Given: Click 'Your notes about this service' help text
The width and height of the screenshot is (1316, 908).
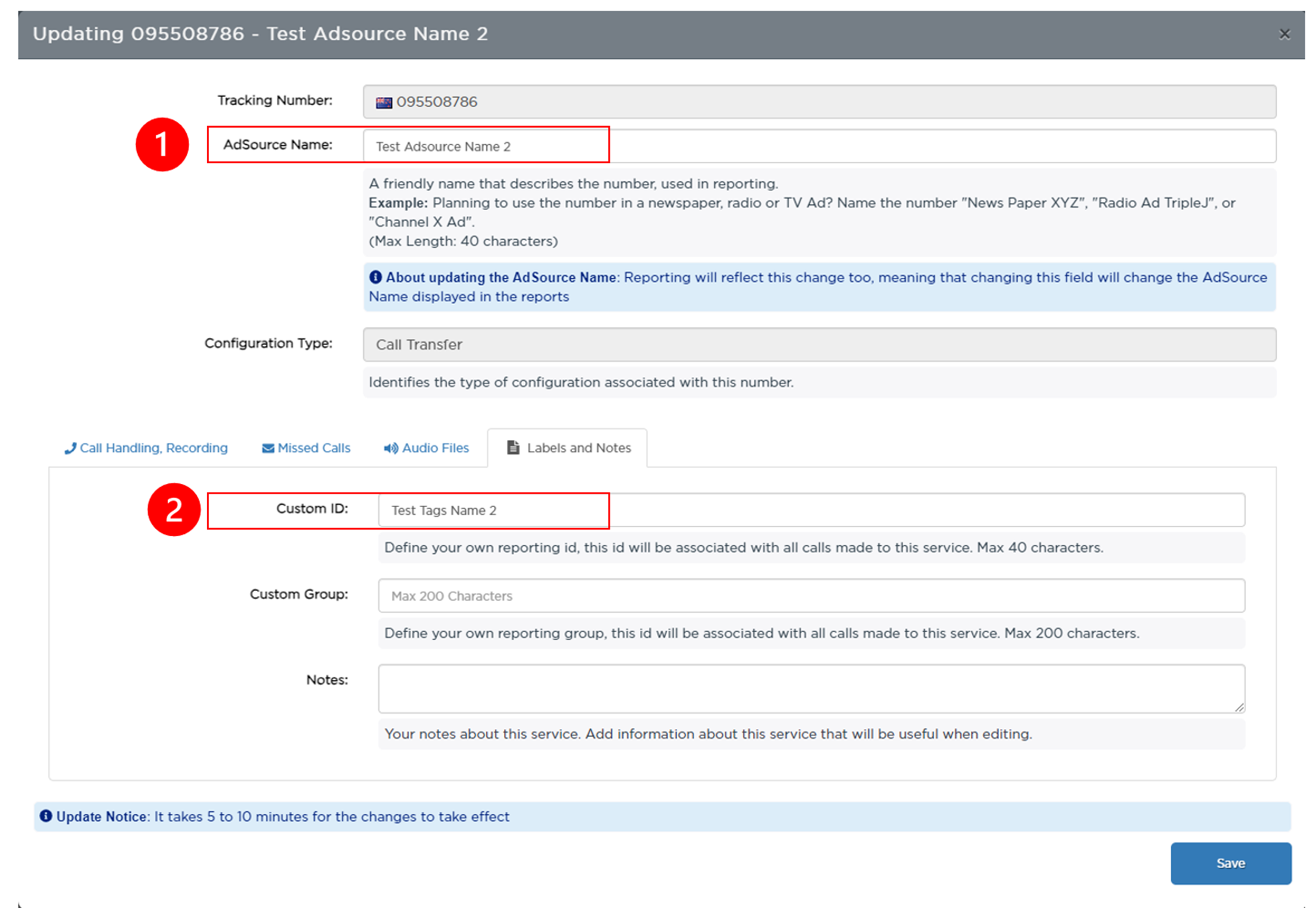Looking at the screenshot, I should click(708, 734).
